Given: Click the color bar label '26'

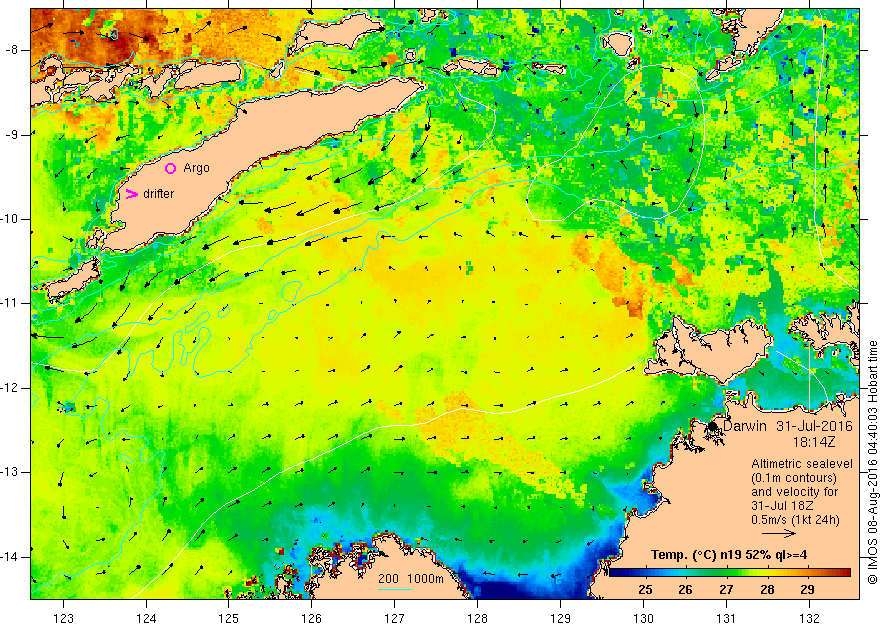Looking at the screenshot, I should pos(685,590).
